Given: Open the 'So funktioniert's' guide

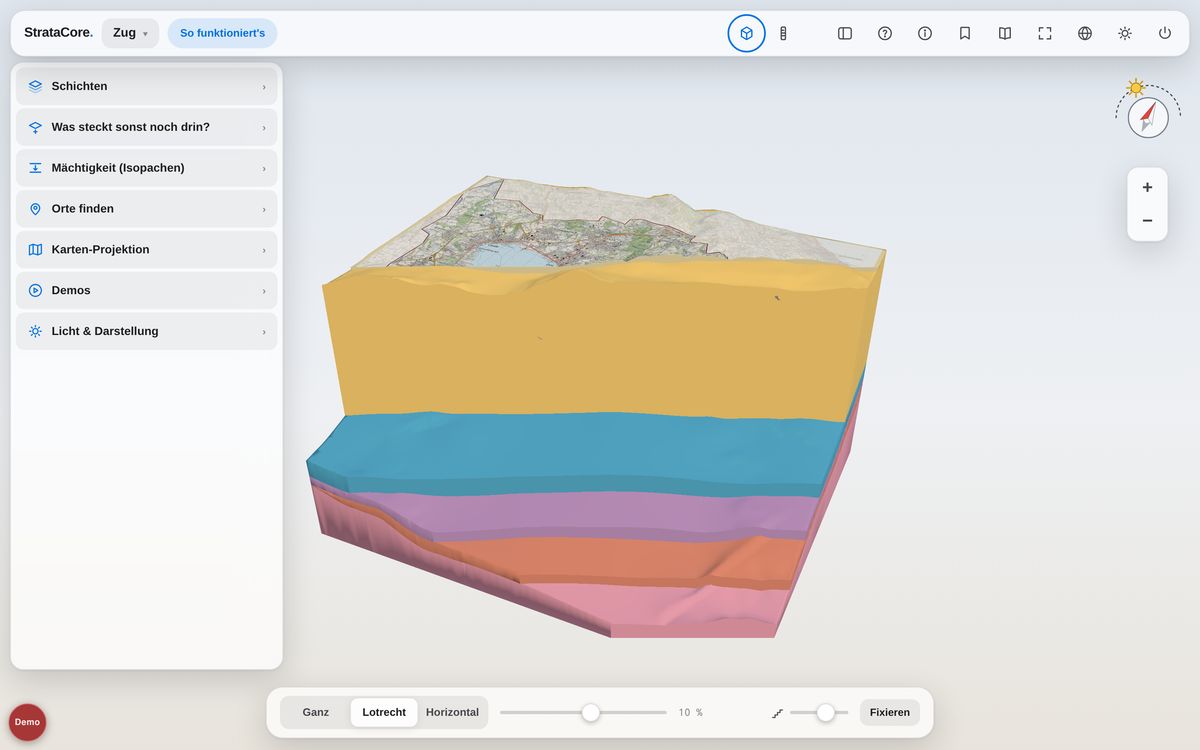Looking at the screenshot, I should [x=222, y=33].
